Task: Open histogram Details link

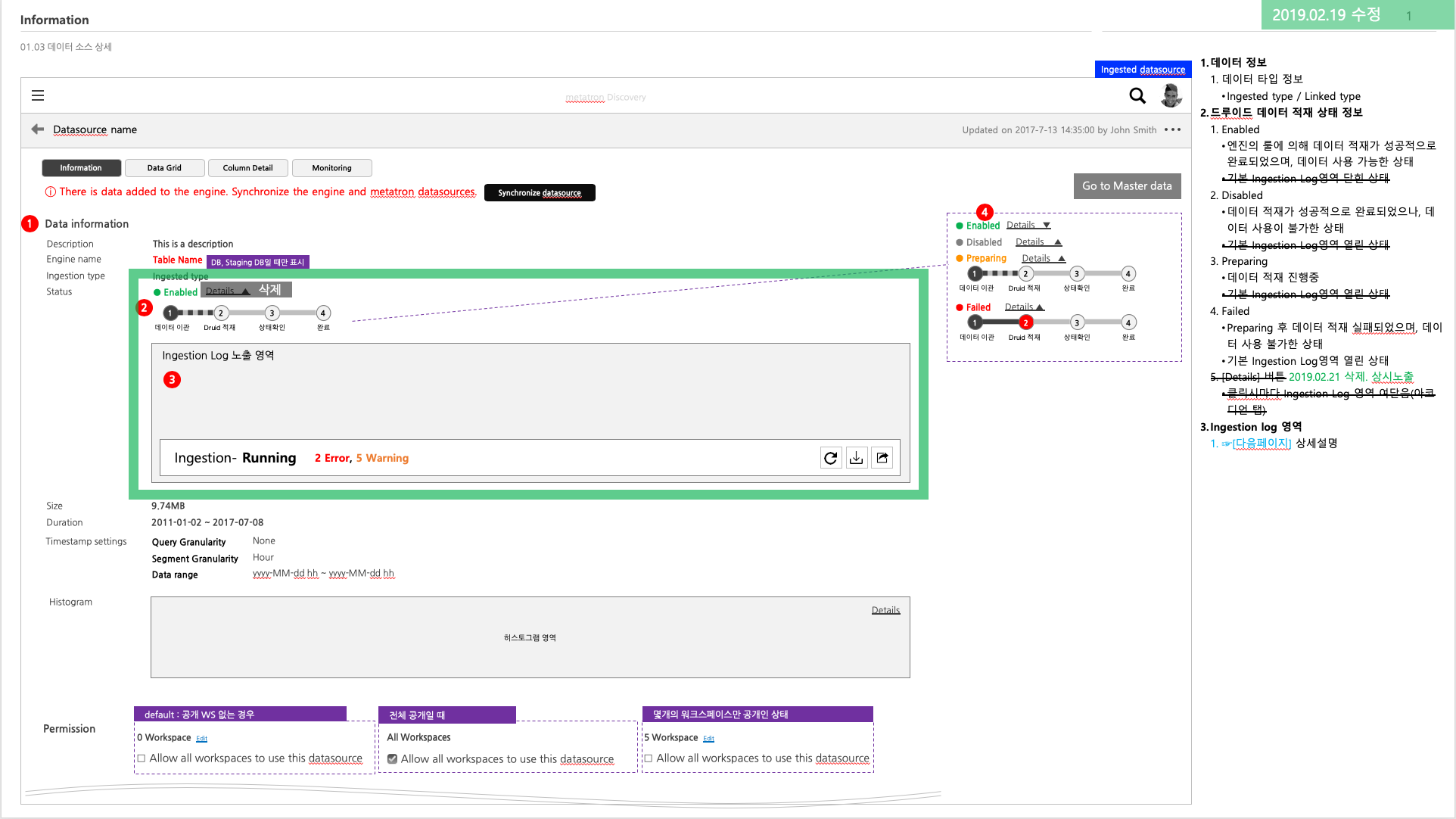Action: click(x=885, y=610)
